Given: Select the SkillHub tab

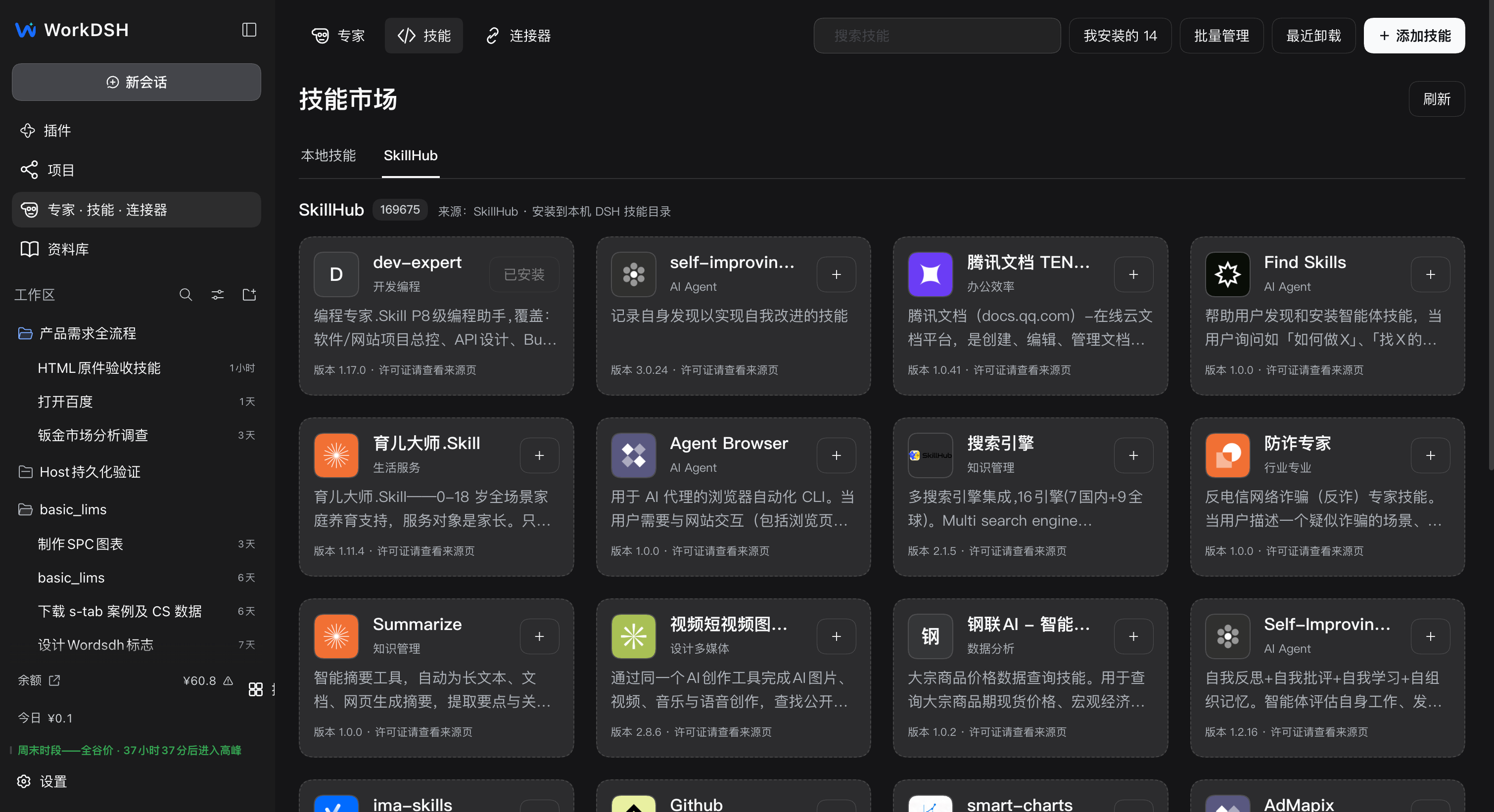Looking at the screenshot, I should click(x=411, y=155).
